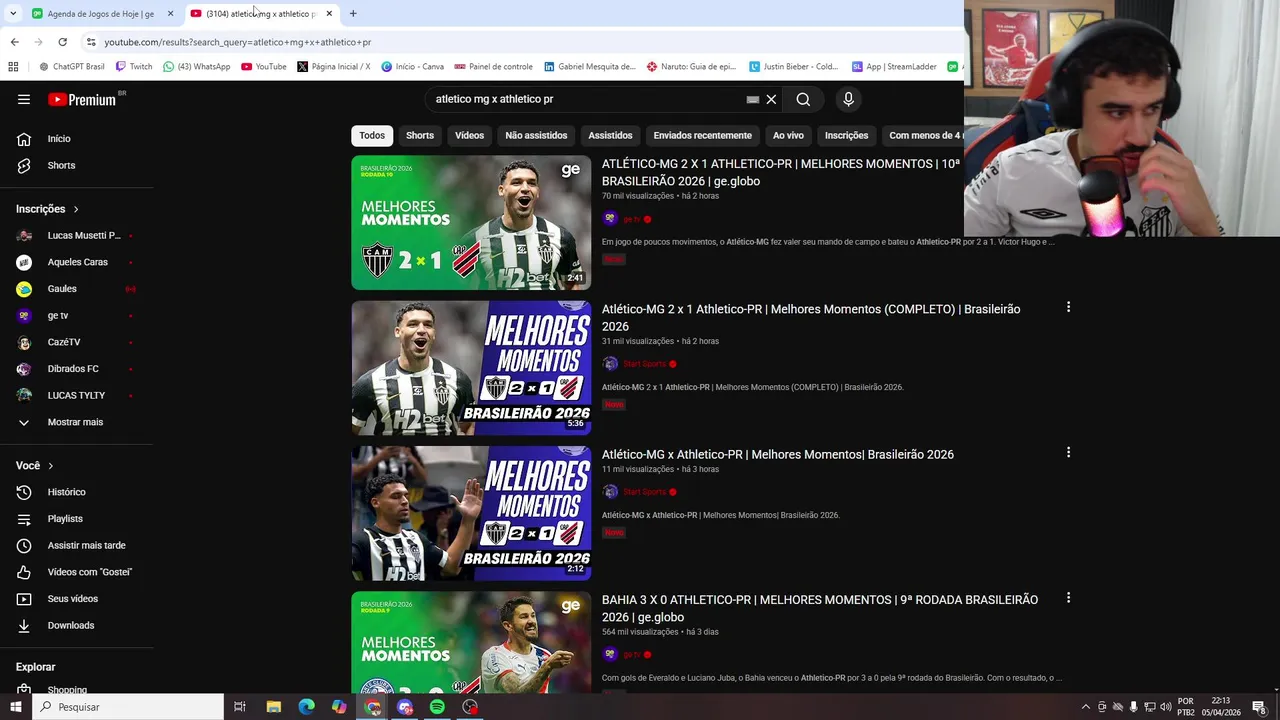The width and height of the screenshot is (1280, 720).
Task: Open options menu for Bahia video
Action: pos(1068,597)
